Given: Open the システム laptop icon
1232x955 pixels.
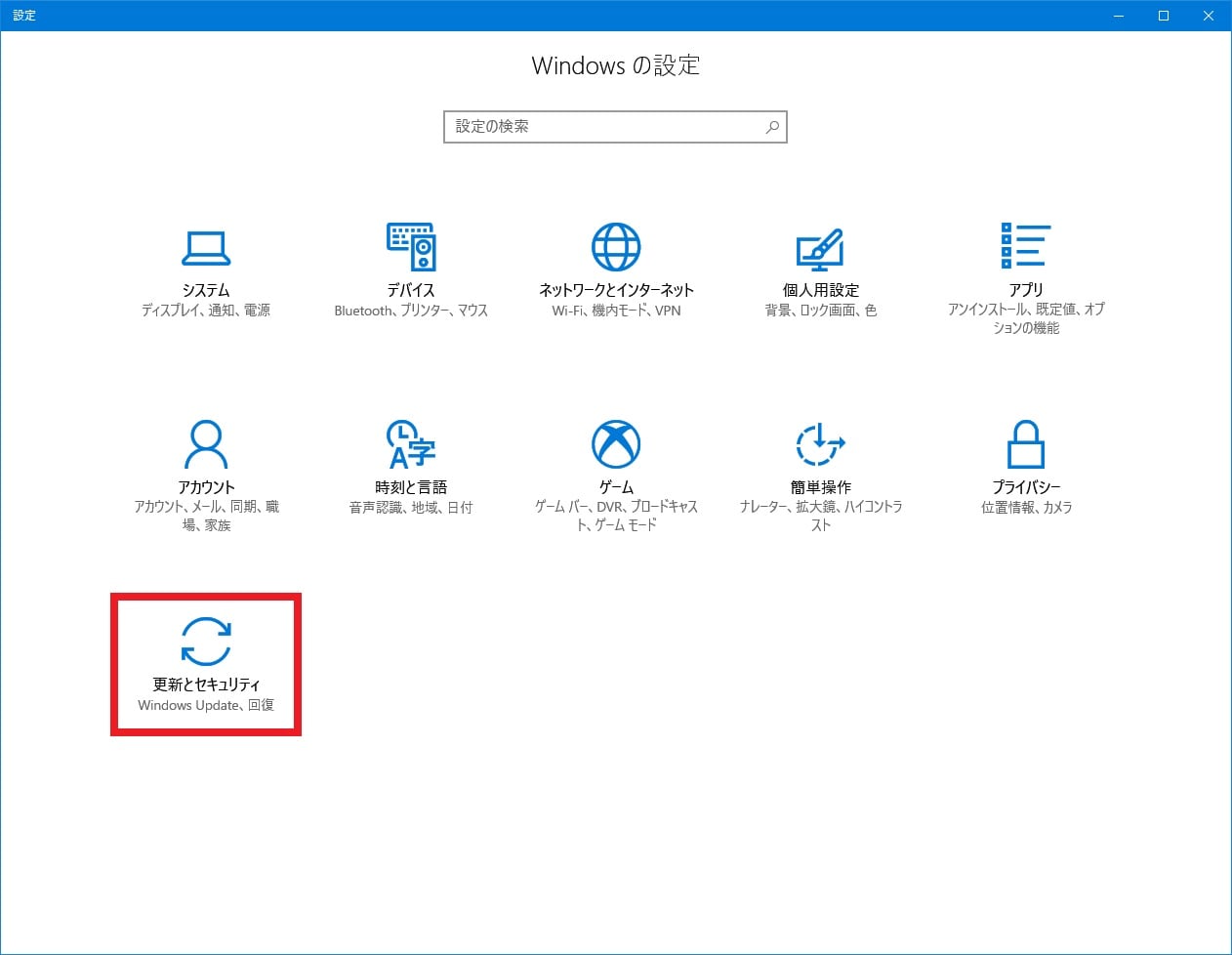Looking at the screenshot, I should point(206,248).
